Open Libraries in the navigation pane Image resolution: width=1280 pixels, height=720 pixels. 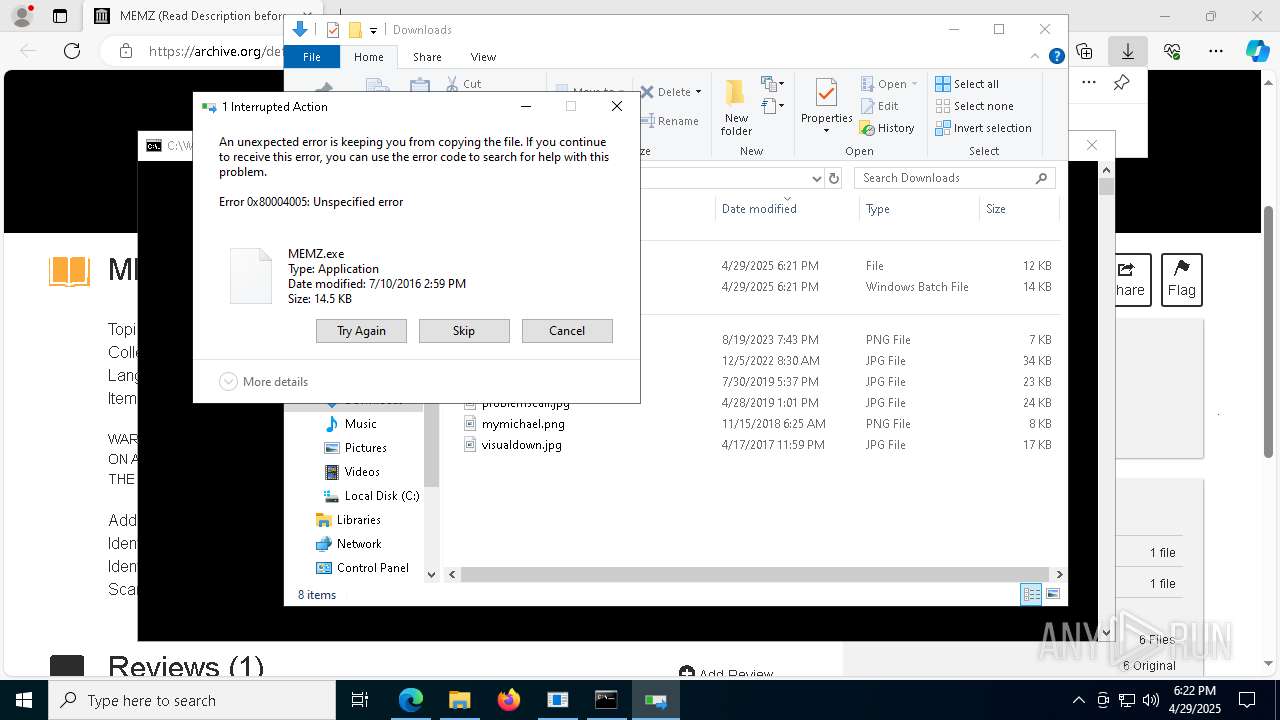coord(358,520)
